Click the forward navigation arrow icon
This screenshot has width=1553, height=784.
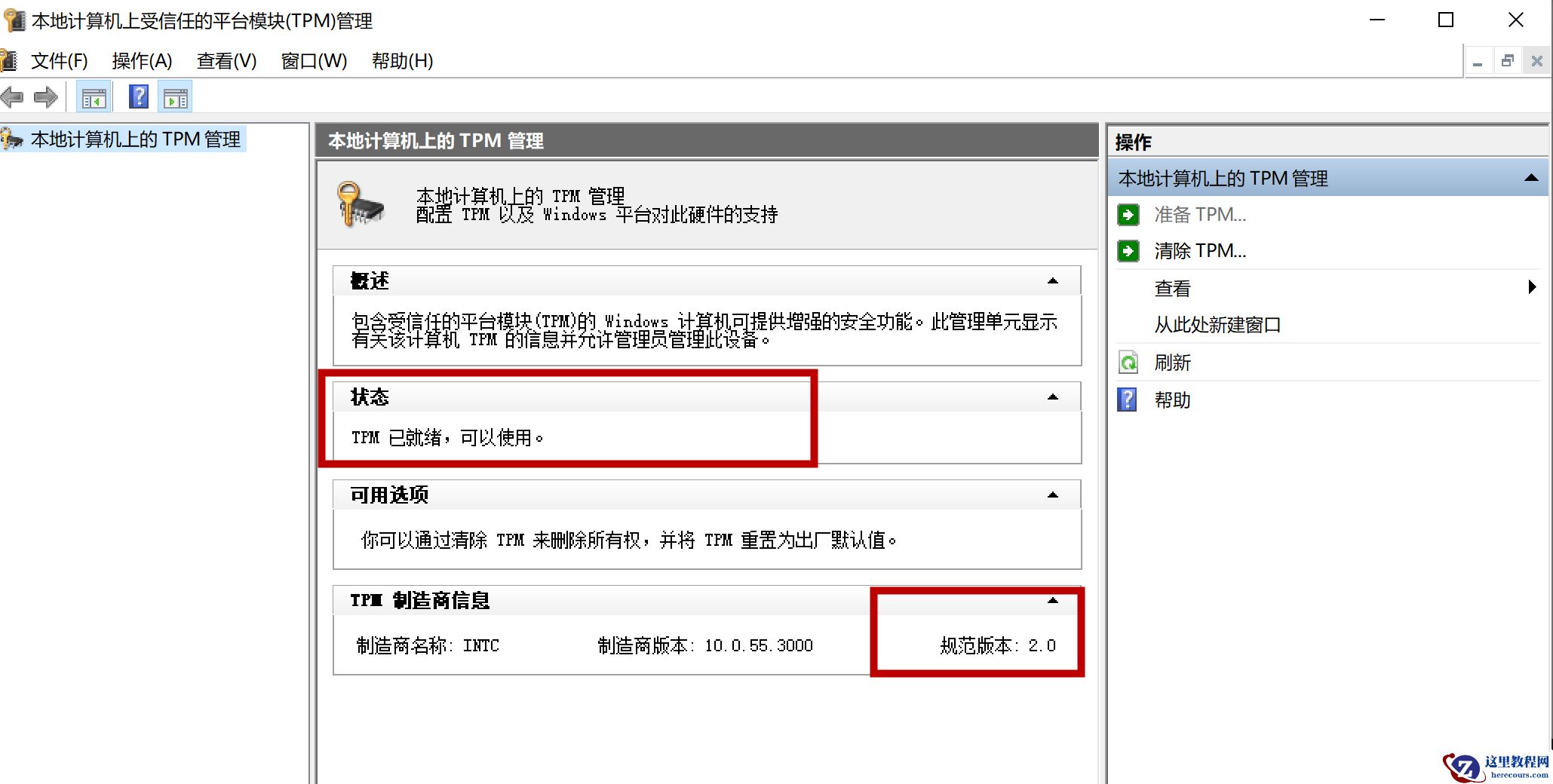pos(47,96)
